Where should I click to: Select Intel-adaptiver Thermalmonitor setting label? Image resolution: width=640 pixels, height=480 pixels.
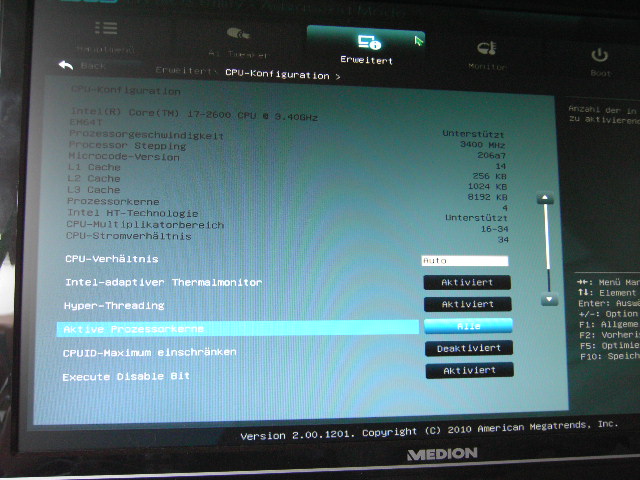(x=164, y=282)
